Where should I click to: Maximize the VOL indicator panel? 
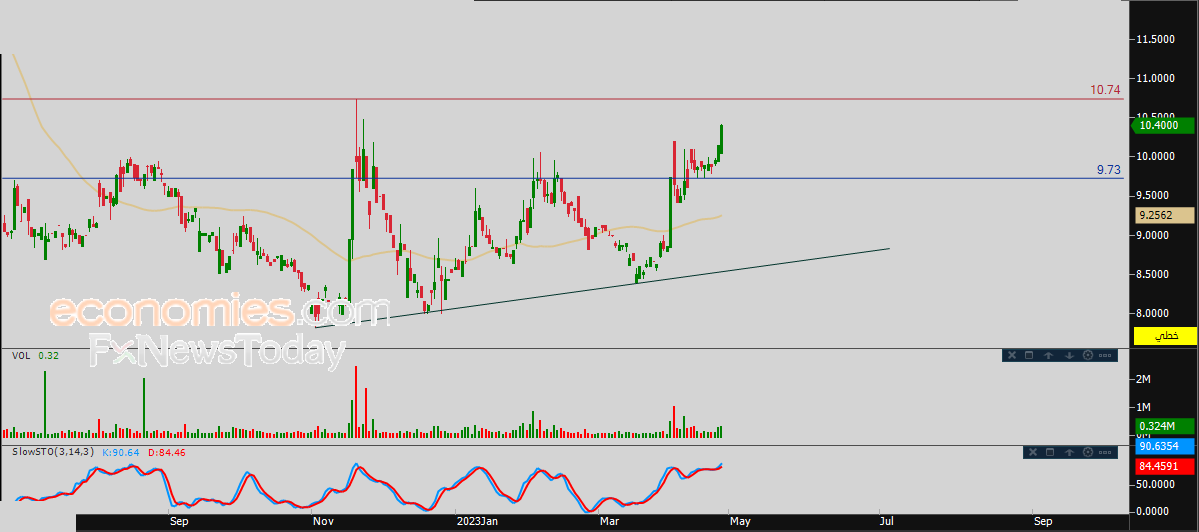point(1029,355)
